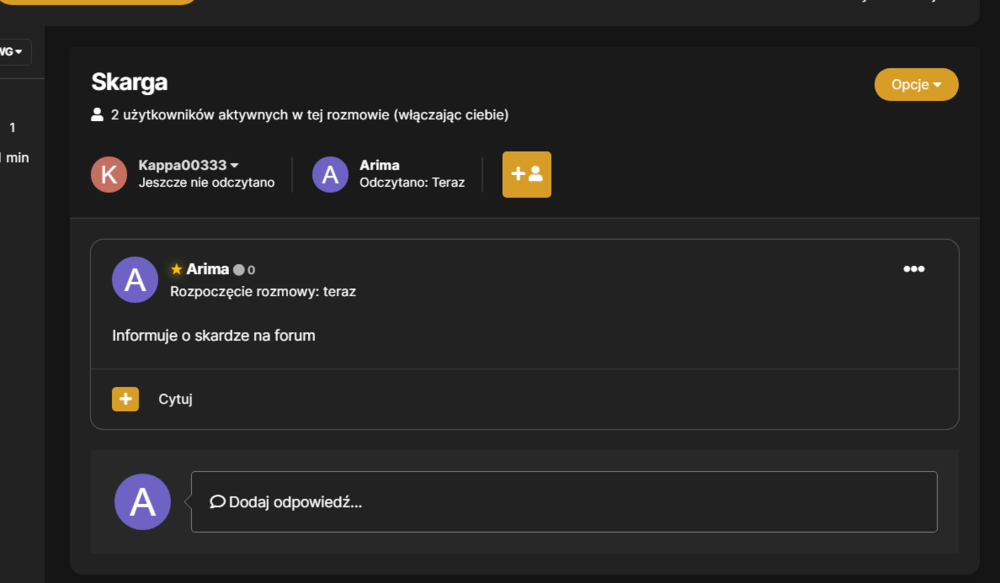This screenshot has width=1000, height=583.
Task: Click 'Odczytano: Teraz' status text
Action: (412, 182)
